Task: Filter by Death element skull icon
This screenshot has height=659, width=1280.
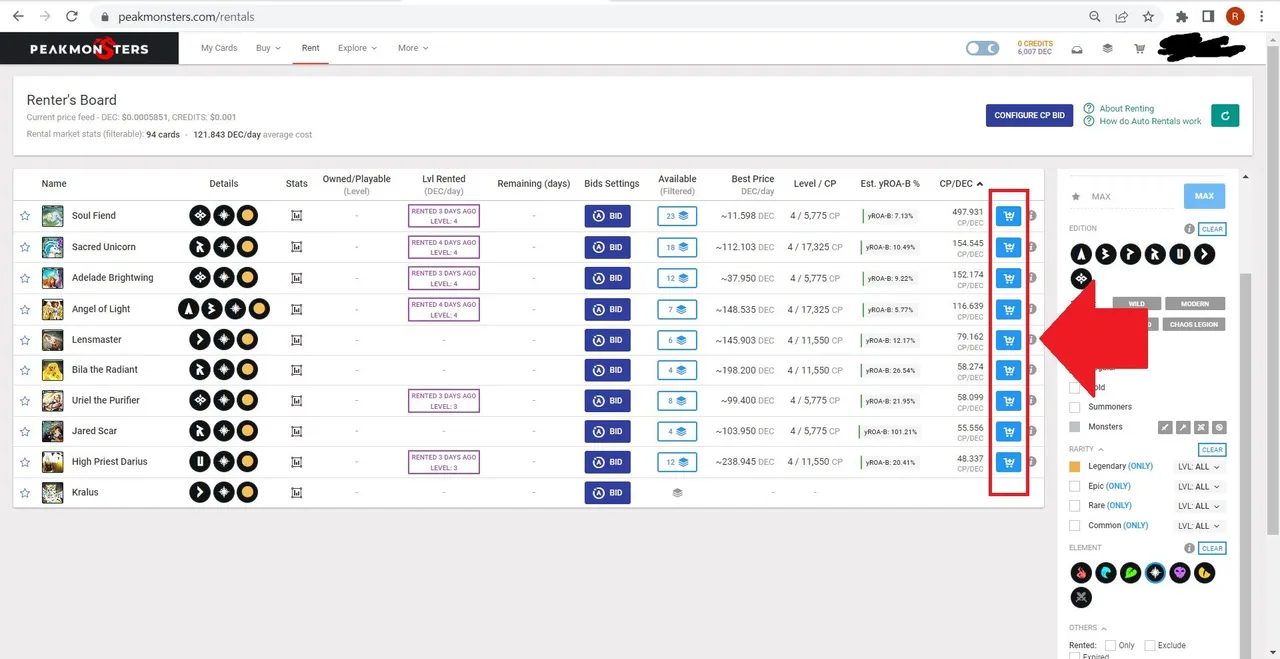Action: tap(1180, 573)
